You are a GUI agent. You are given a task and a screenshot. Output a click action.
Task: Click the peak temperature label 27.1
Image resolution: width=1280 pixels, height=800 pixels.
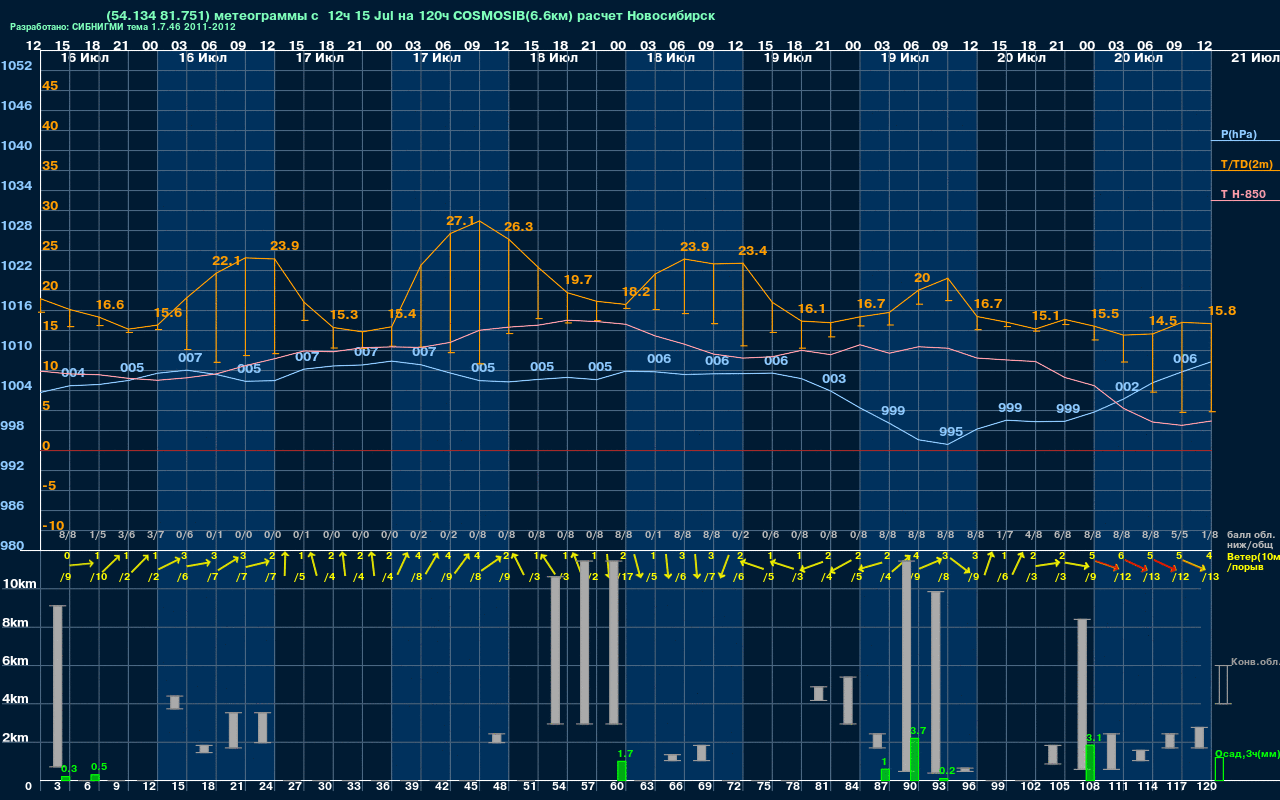[x=460, y=220]
